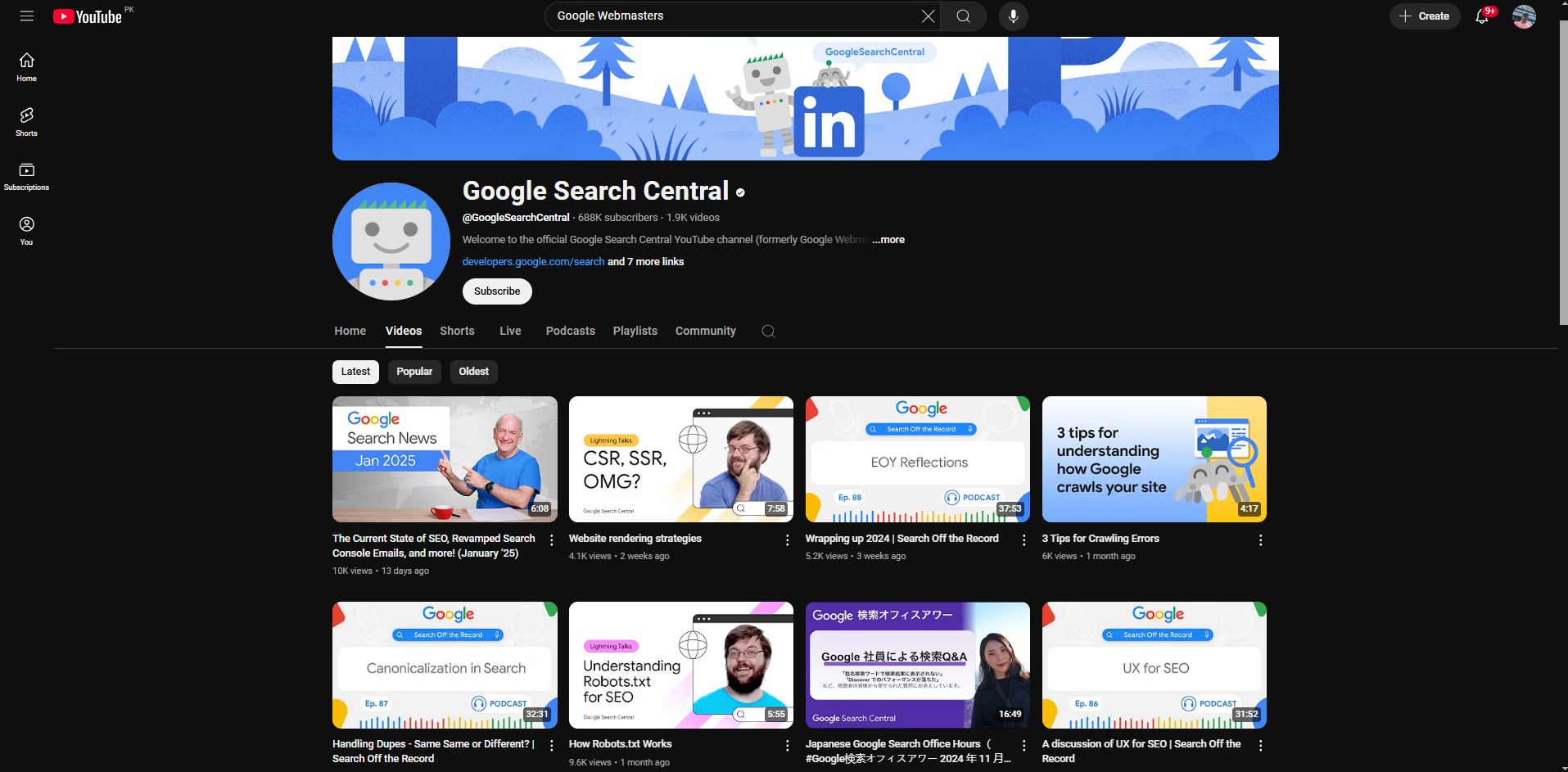Start a voice search with the microphone icon

[1013, 16]
